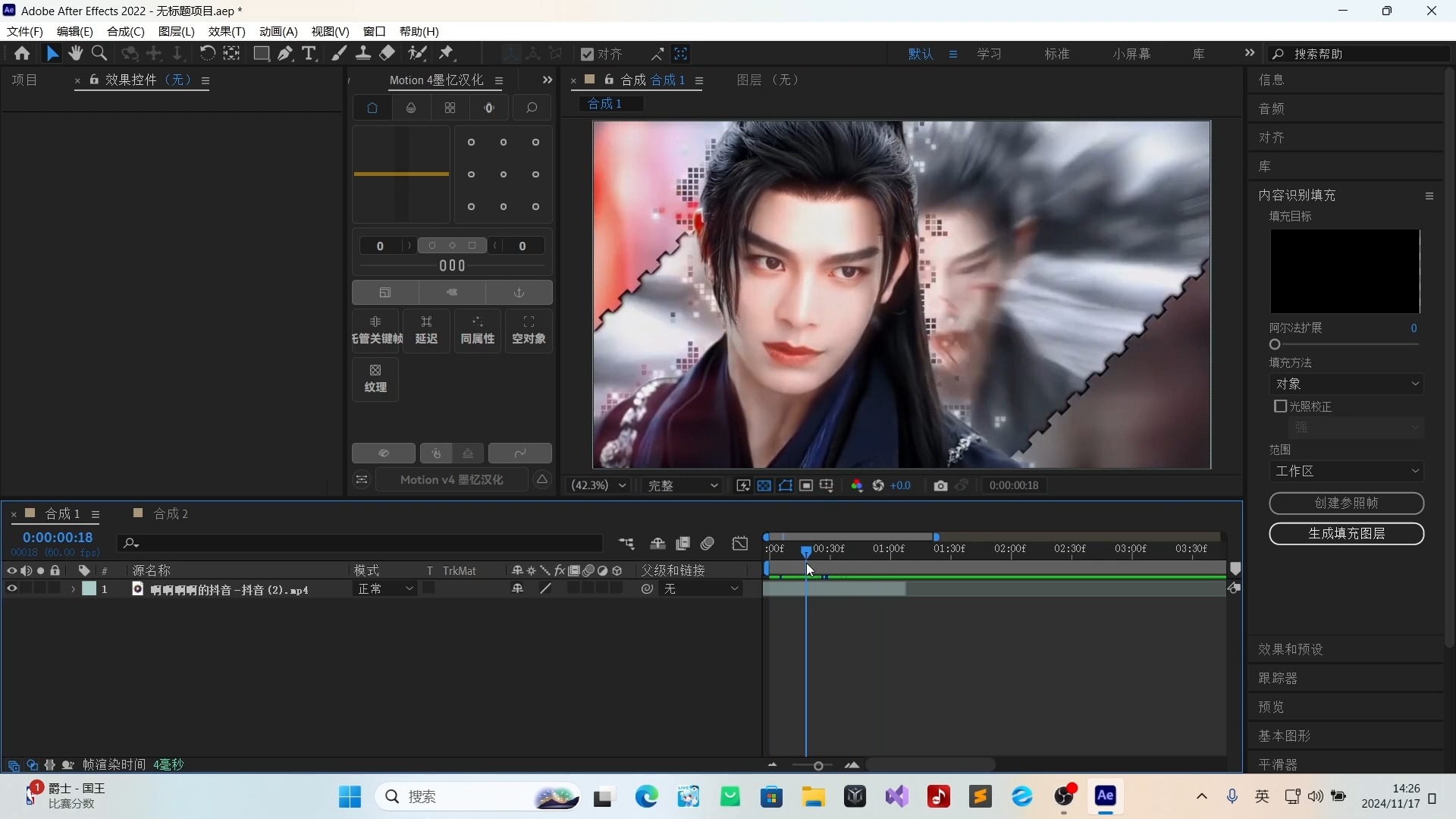The width and height of the screenshot is (1456, 819).
Task: Select the Eraser tool
Action: coord(388,54)
